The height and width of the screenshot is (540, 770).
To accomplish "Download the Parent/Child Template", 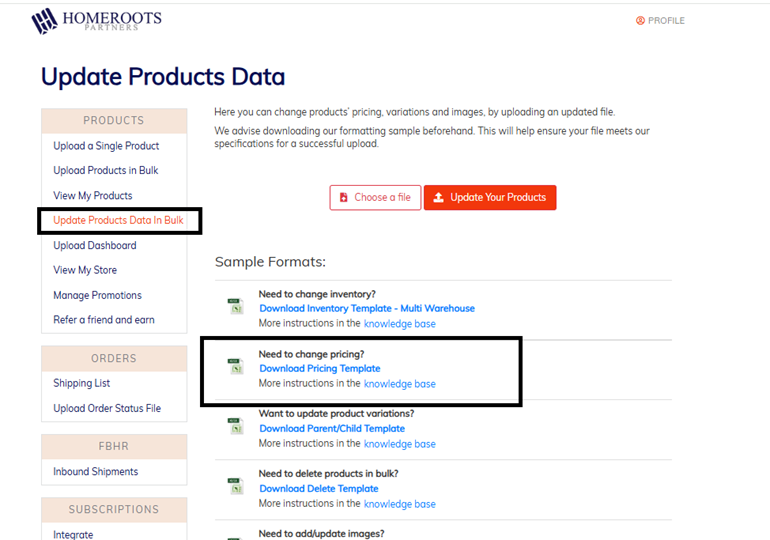I will tap(331, 429).
